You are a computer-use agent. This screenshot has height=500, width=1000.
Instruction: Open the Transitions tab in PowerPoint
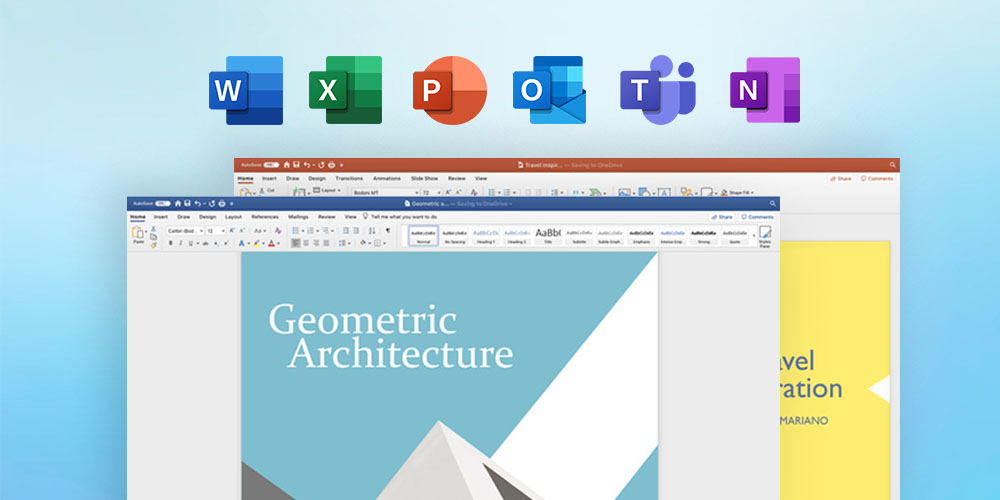click(x=349, y=178)
